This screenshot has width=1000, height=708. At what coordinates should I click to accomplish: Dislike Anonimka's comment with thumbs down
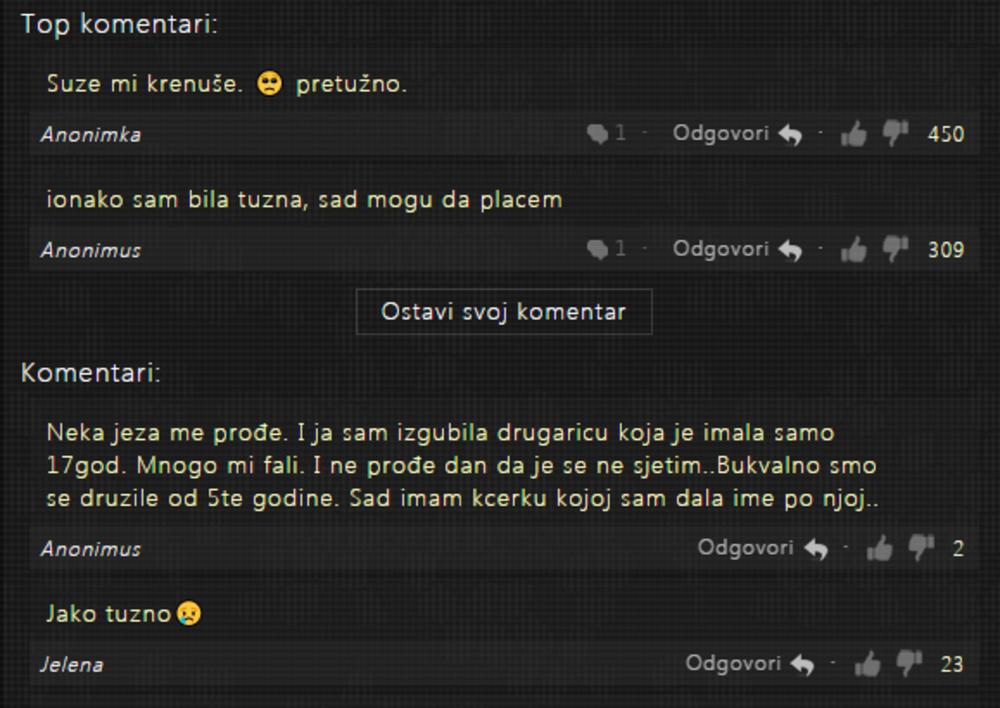coord(895,133)
